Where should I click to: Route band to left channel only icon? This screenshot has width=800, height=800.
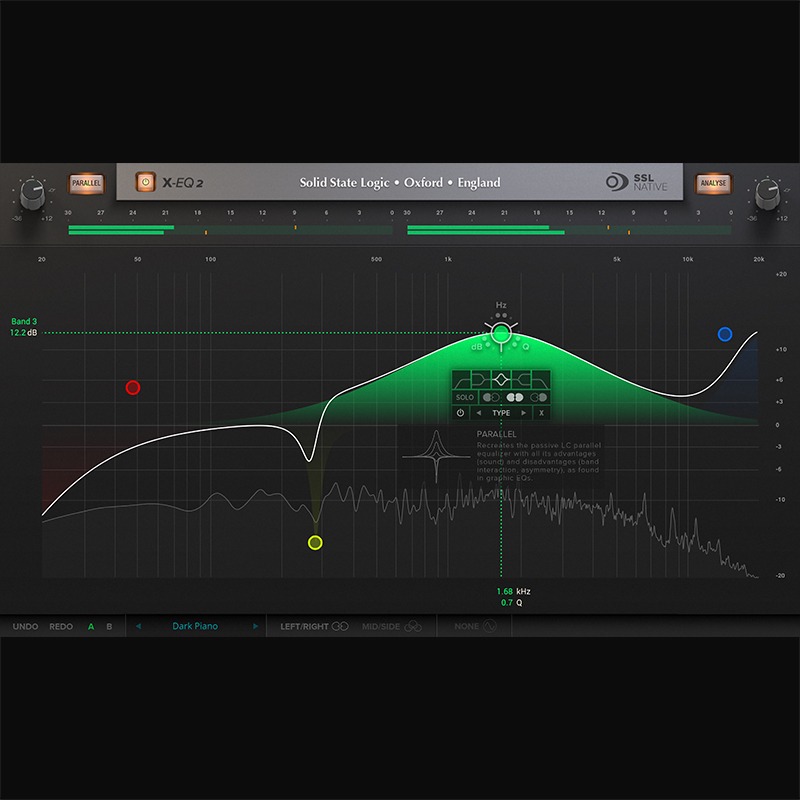(x=491, y=397)
